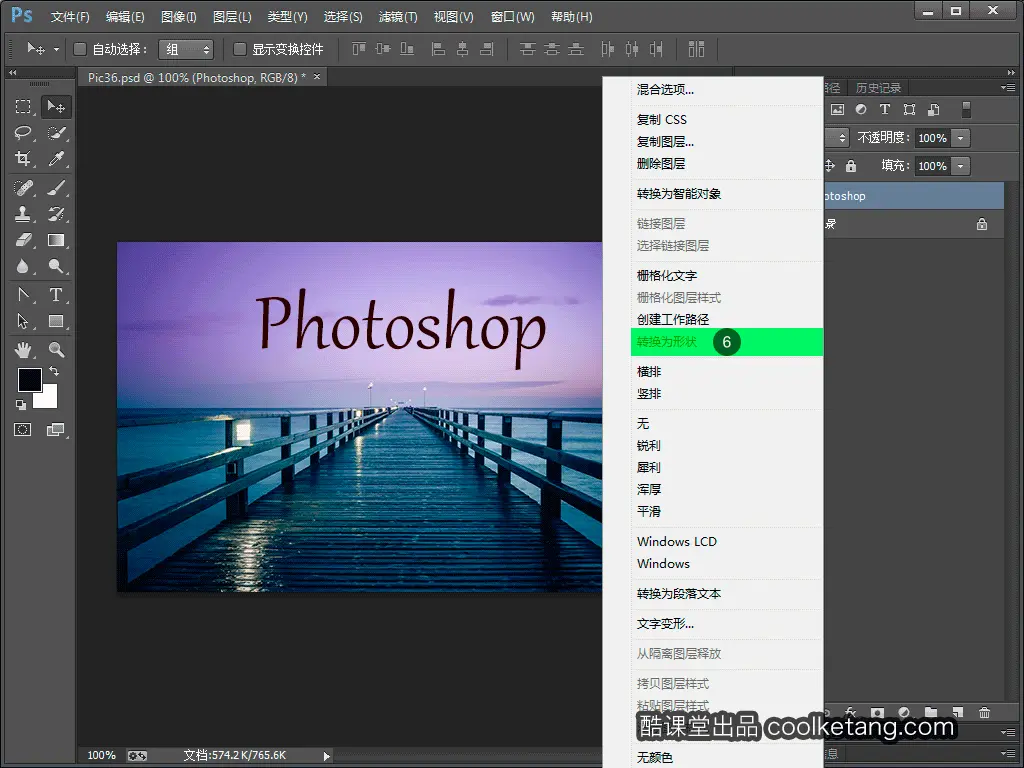Toggle the smart object filter icon
This screenshot has width=1024, height=768.
(934, 110)
